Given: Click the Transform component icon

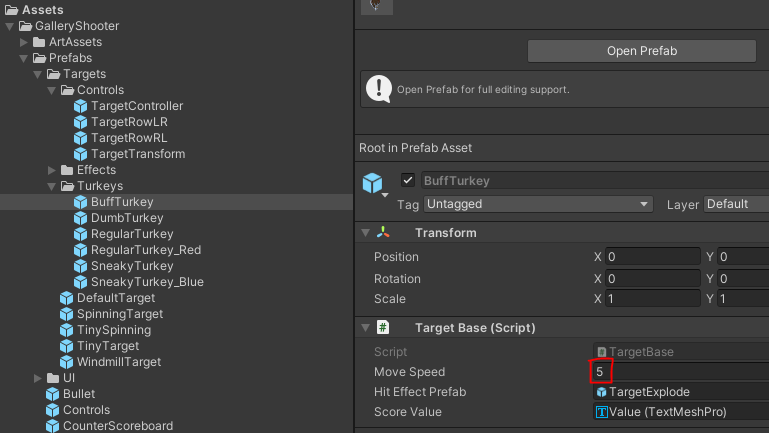Looking at the screenshot, I should click(384, 233).
